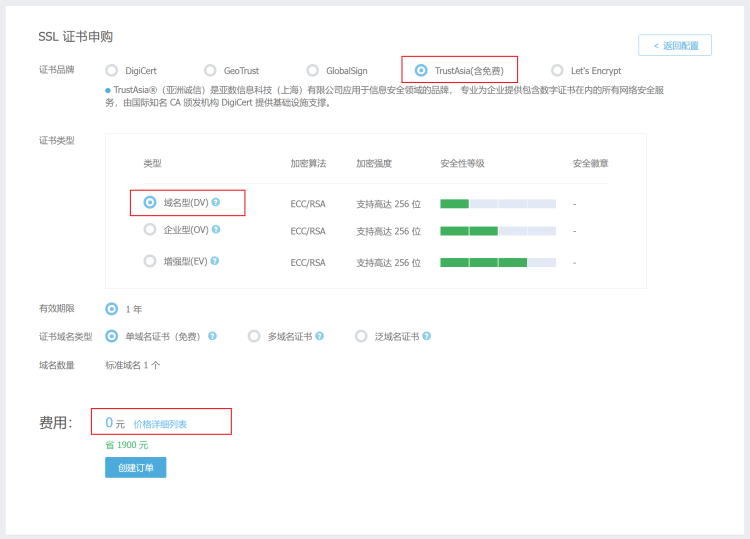The image size is (750, 539).
Task: Click 支持高达 256 位 in the EV row
Action: (x=388, y=263)
